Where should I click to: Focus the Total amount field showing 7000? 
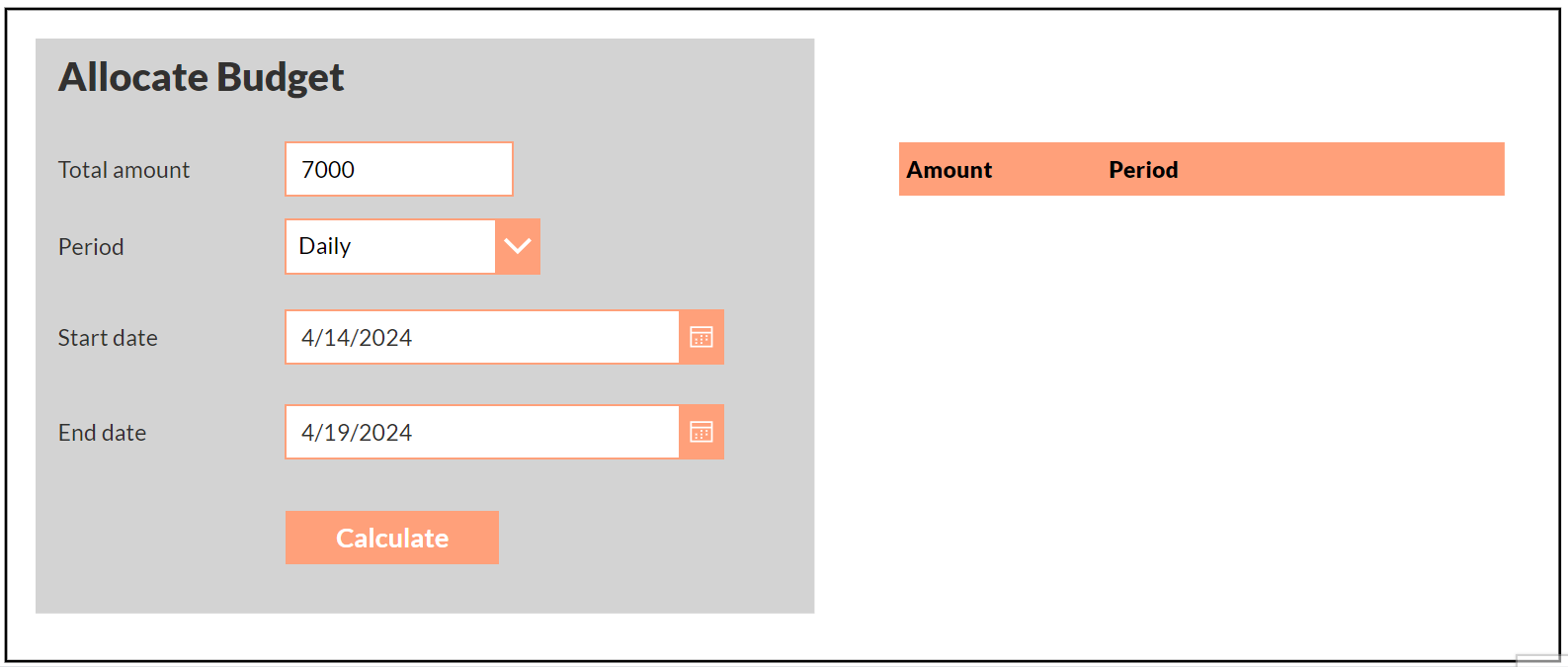click(399, 169)
